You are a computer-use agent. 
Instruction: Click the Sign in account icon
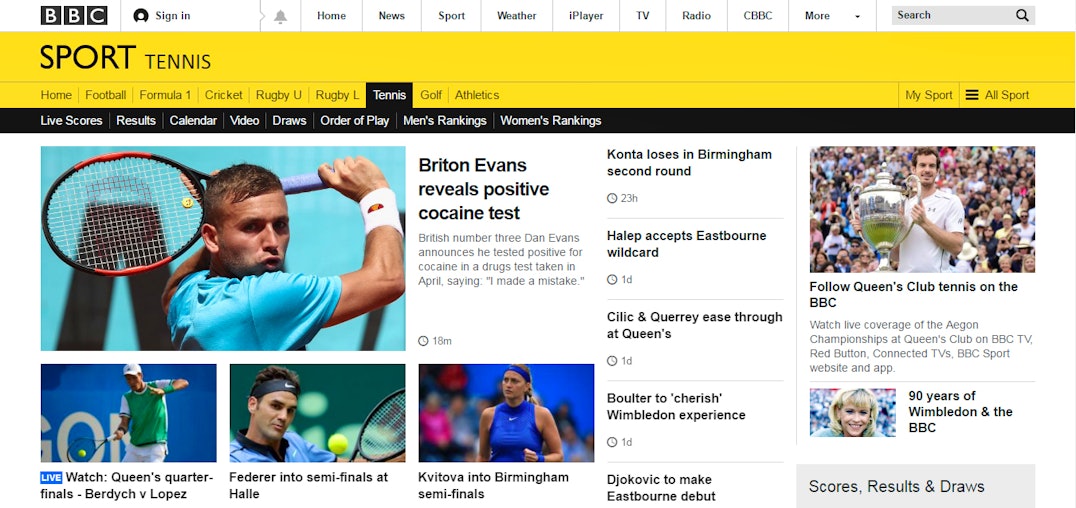click(x=141, y=16)
